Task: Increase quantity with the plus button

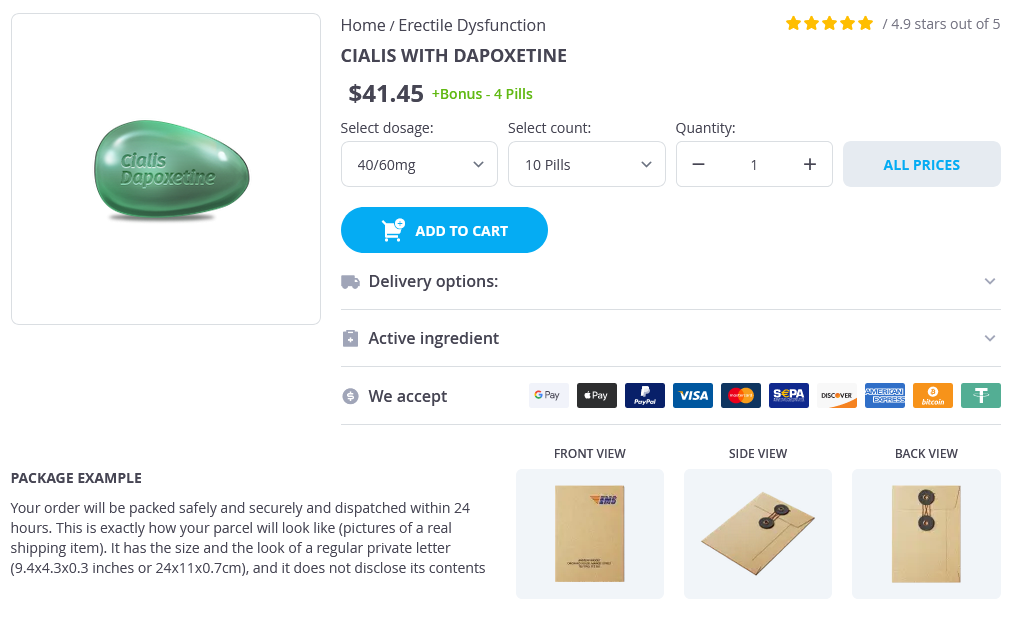Action: (810, 165)
